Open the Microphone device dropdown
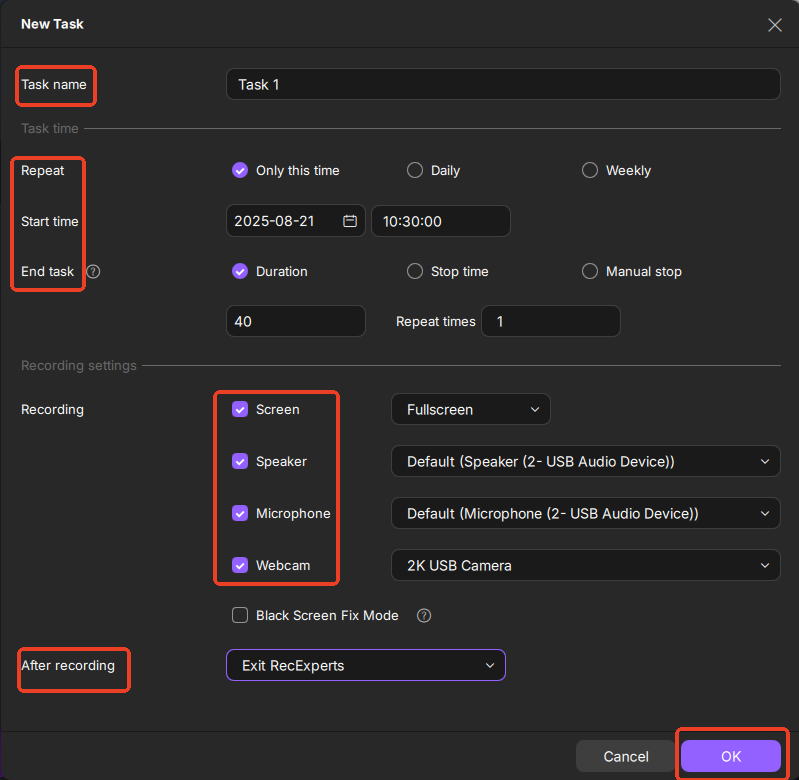Viewport: 799px width, 780px height. coord(585,513)
